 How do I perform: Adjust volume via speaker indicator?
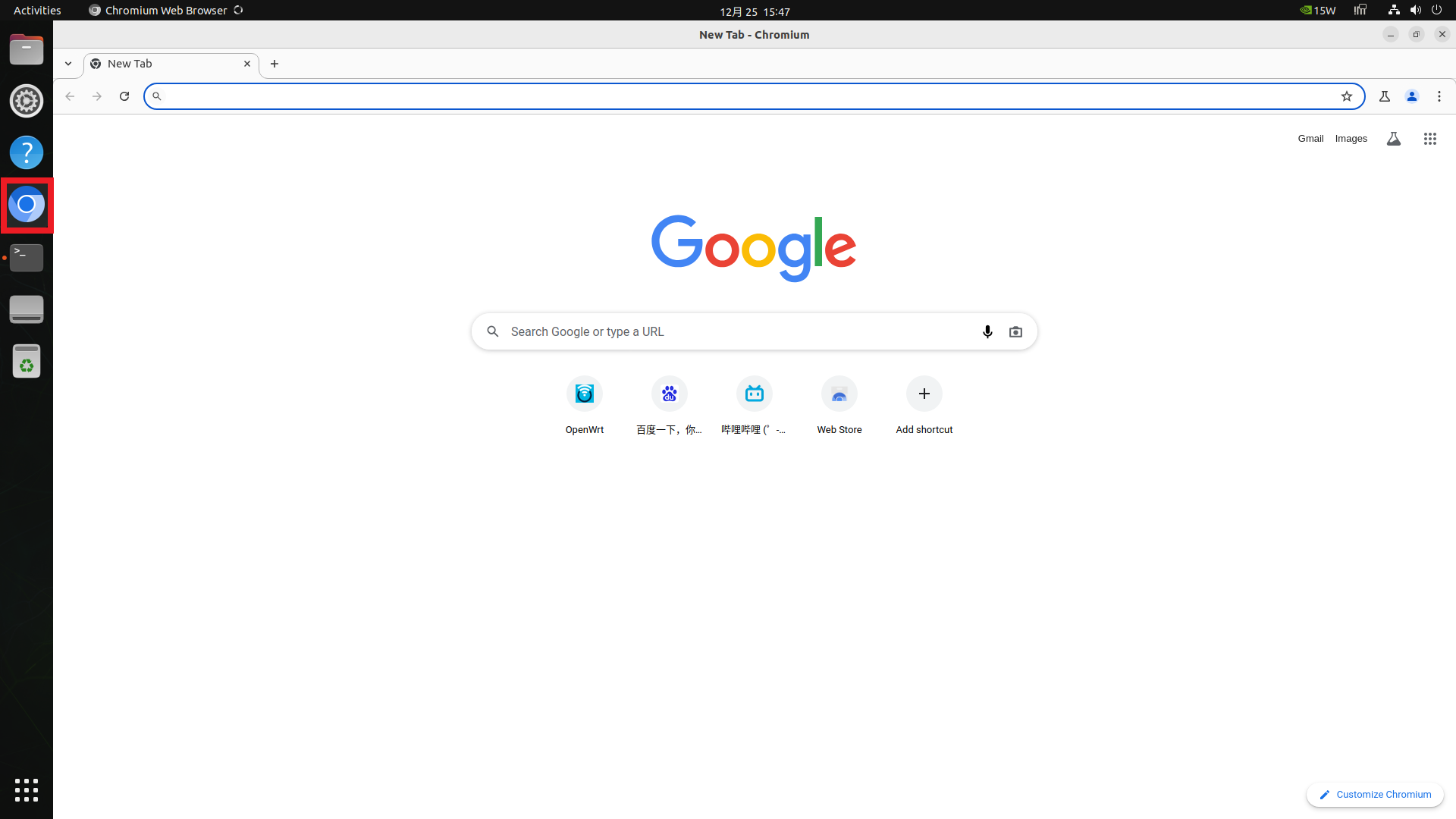click(1415, 10)
